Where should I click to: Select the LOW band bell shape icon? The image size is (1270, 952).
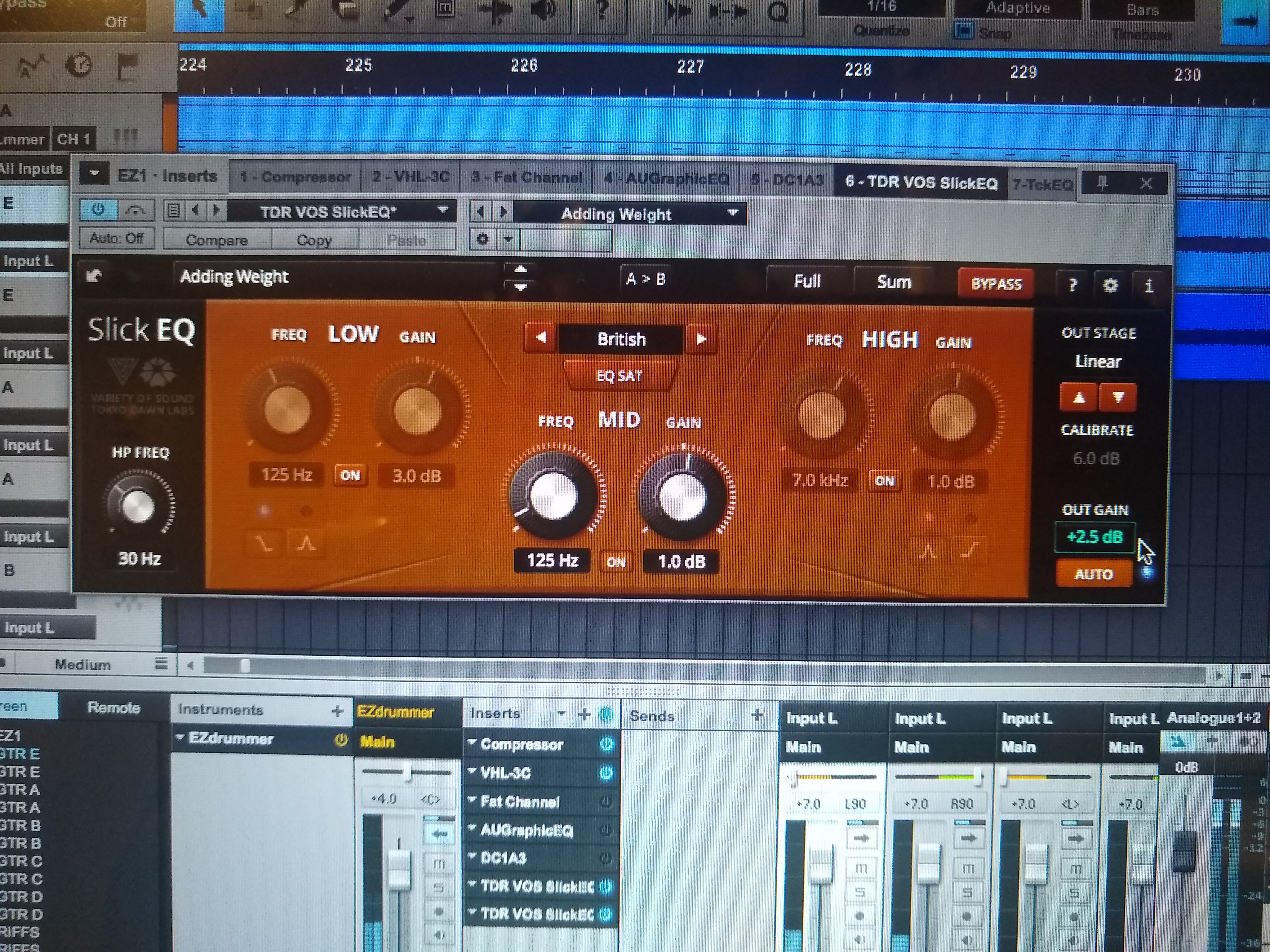pos(306,544)
